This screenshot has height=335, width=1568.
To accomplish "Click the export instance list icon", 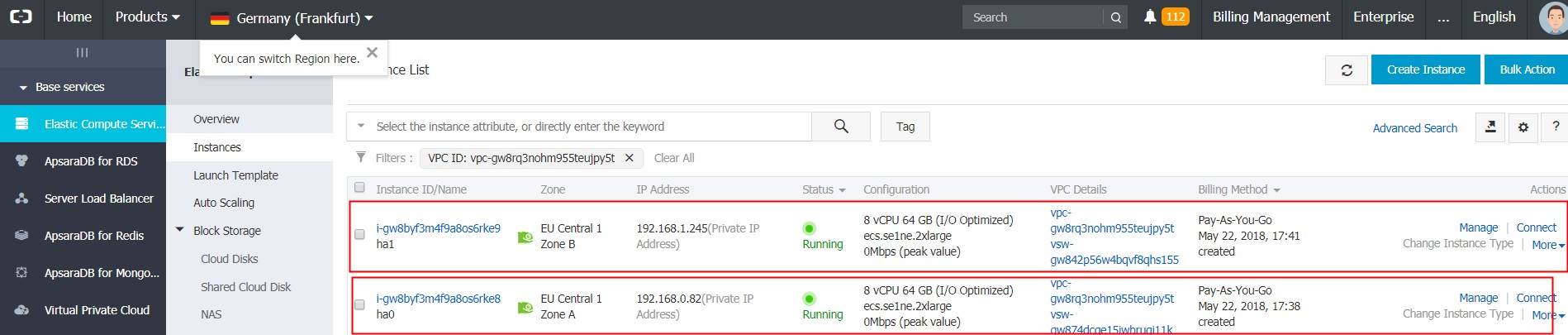I will (x=1490, y=127).
